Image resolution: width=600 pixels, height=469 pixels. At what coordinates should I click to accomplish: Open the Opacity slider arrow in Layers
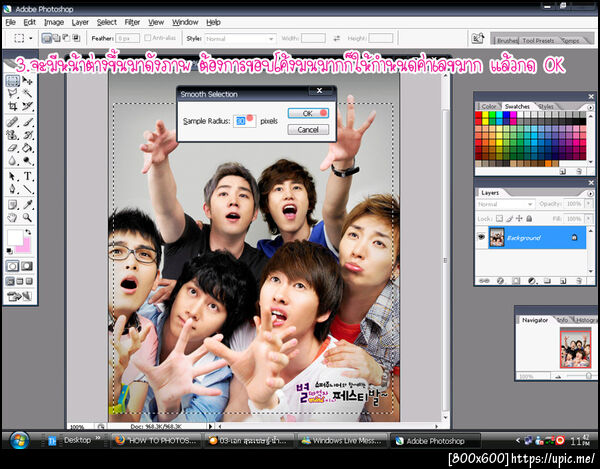(589, 204)
